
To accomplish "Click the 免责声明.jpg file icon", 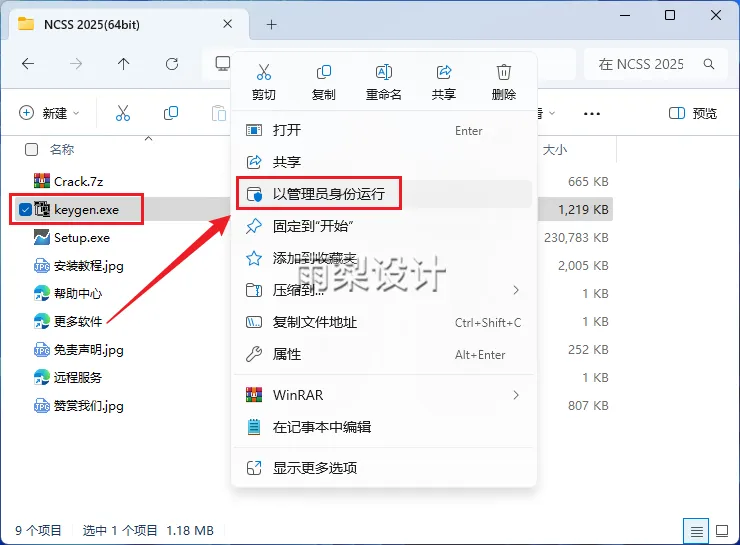I will [x=42, y=350].
